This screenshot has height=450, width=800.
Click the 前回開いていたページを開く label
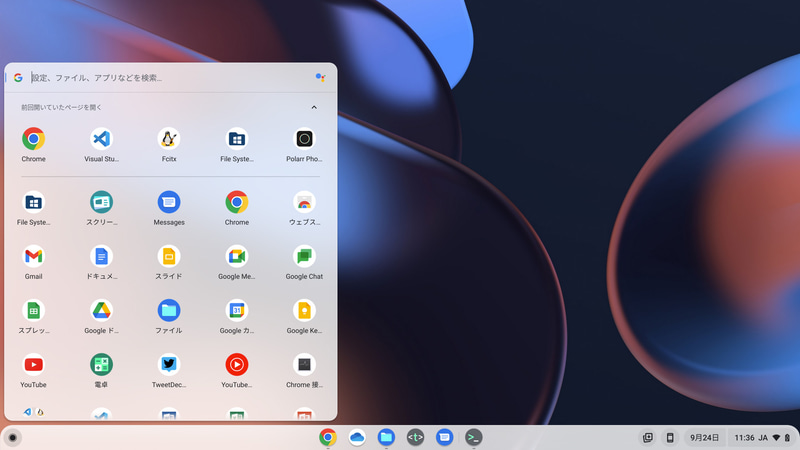pos(61,107)
